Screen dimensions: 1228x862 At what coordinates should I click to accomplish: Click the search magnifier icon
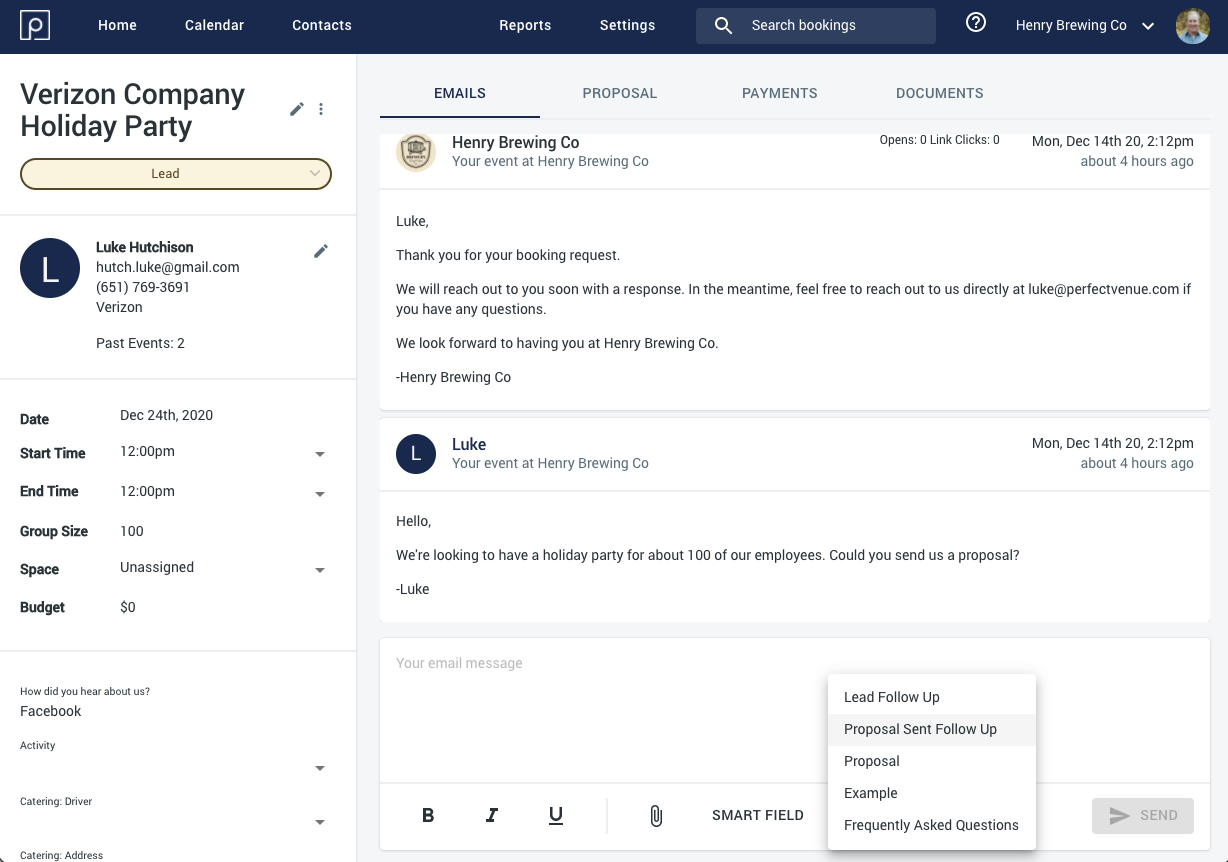point(724,26)
